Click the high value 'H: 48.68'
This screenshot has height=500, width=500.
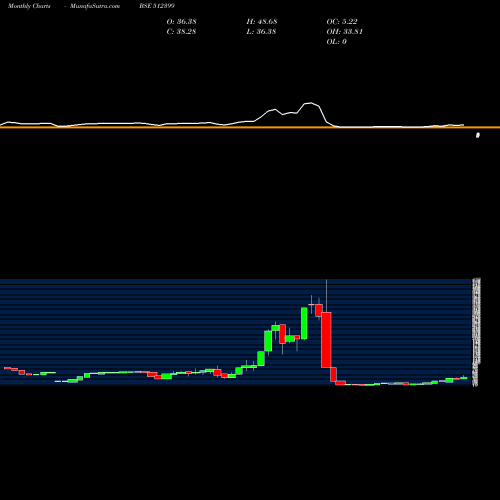click(262, 22)
